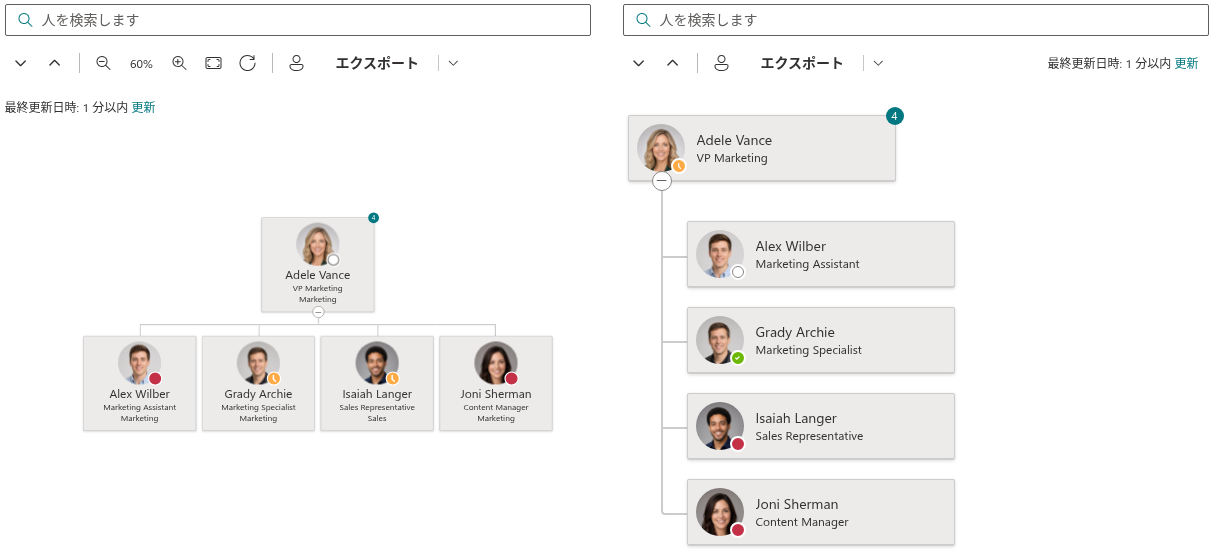This screenshot has width=1220, height=560.
Task: Click VP Marketing title in right chart
Action: (732, 158)
